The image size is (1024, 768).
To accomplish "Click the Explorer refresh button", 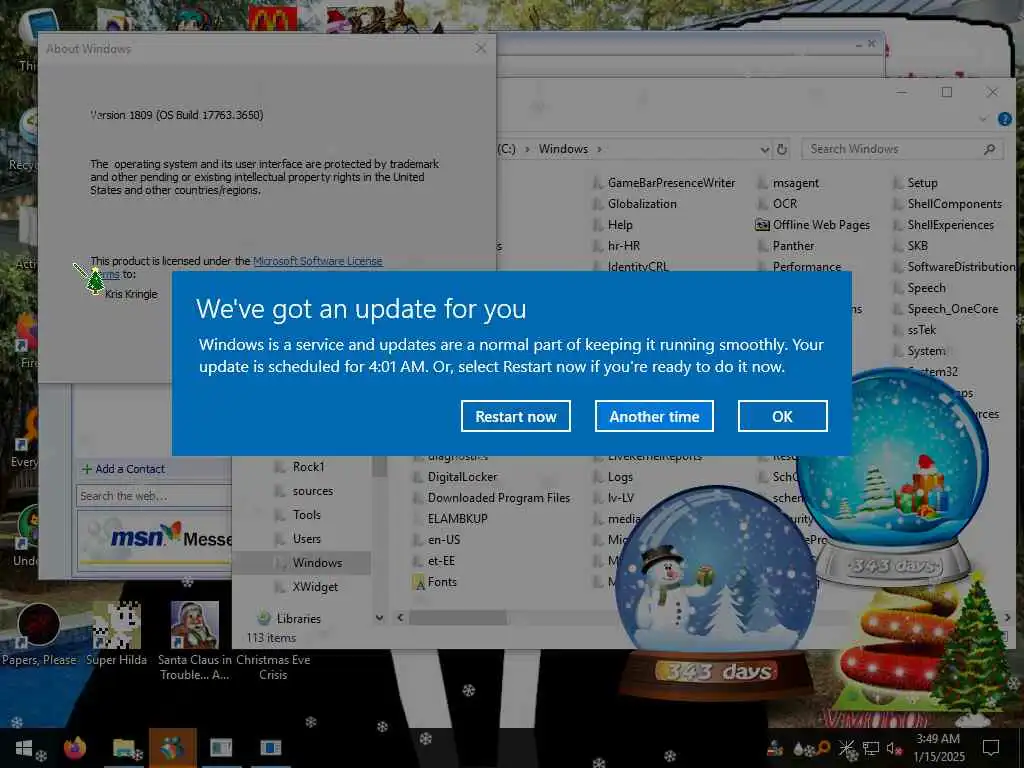I will [782, 150].
